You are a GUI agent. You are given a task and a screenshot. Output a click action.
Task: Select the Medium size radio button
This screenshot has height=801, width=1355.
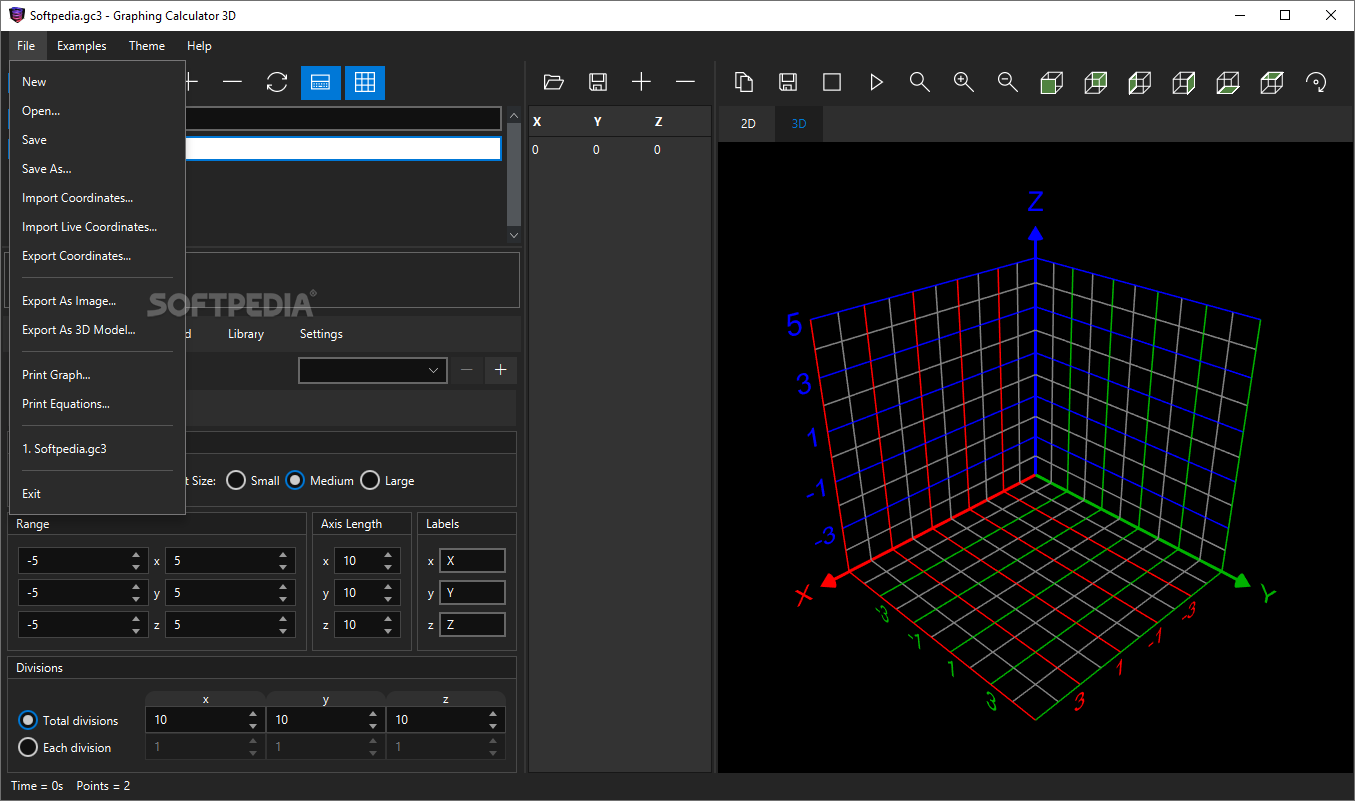pyautogui.click(x=295, y=481)
